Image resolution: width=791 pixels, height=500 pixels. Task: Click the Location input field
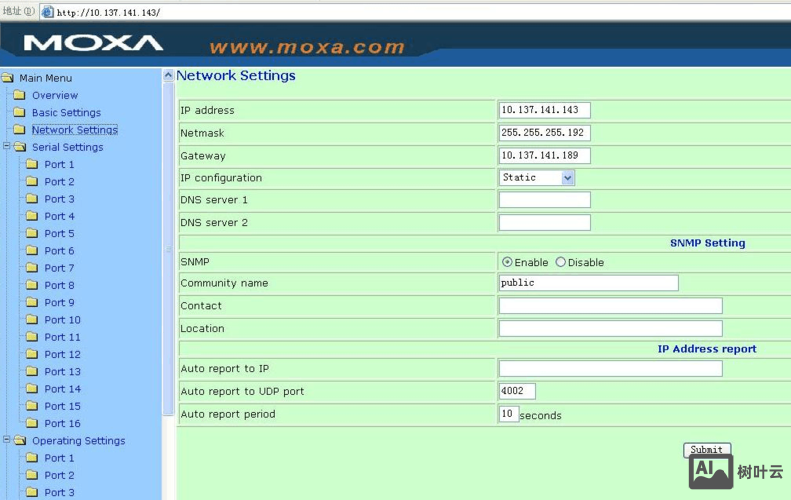tap(610, 328)
